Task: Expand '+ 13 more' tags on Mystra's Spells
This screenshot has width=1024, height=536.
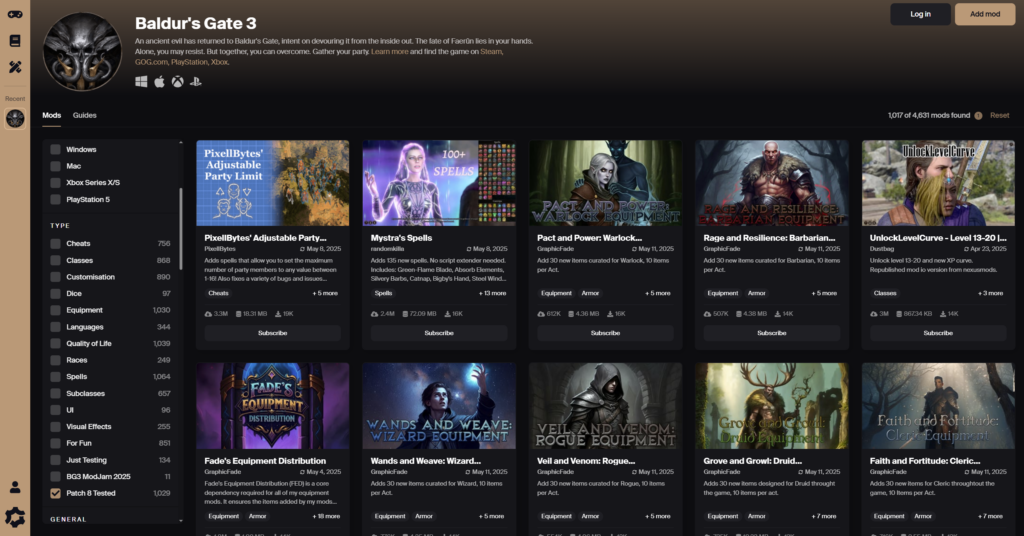Action: pos(492,293)
